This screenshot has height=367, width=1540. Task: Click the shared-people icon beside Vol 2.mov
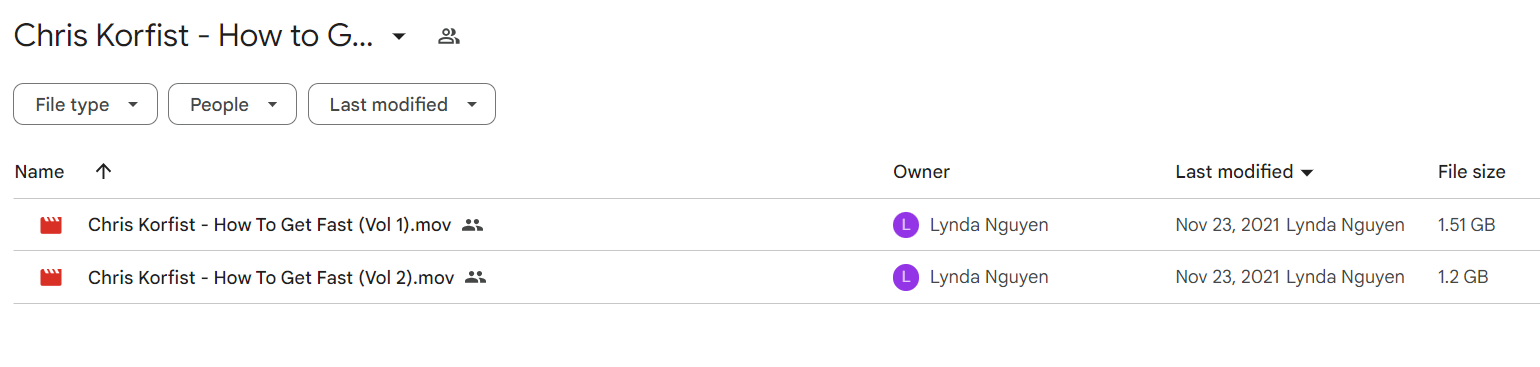[x=476, y=277]
